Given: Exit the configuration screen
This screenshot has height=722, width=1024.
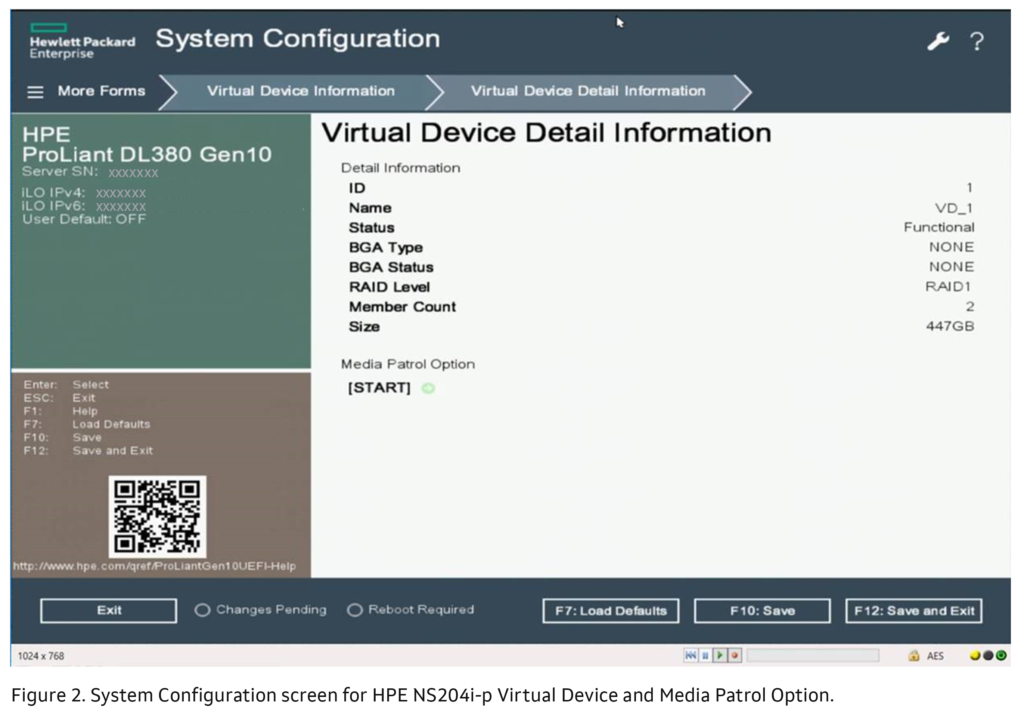Looking at the screenshot, I should coord(107,610).
